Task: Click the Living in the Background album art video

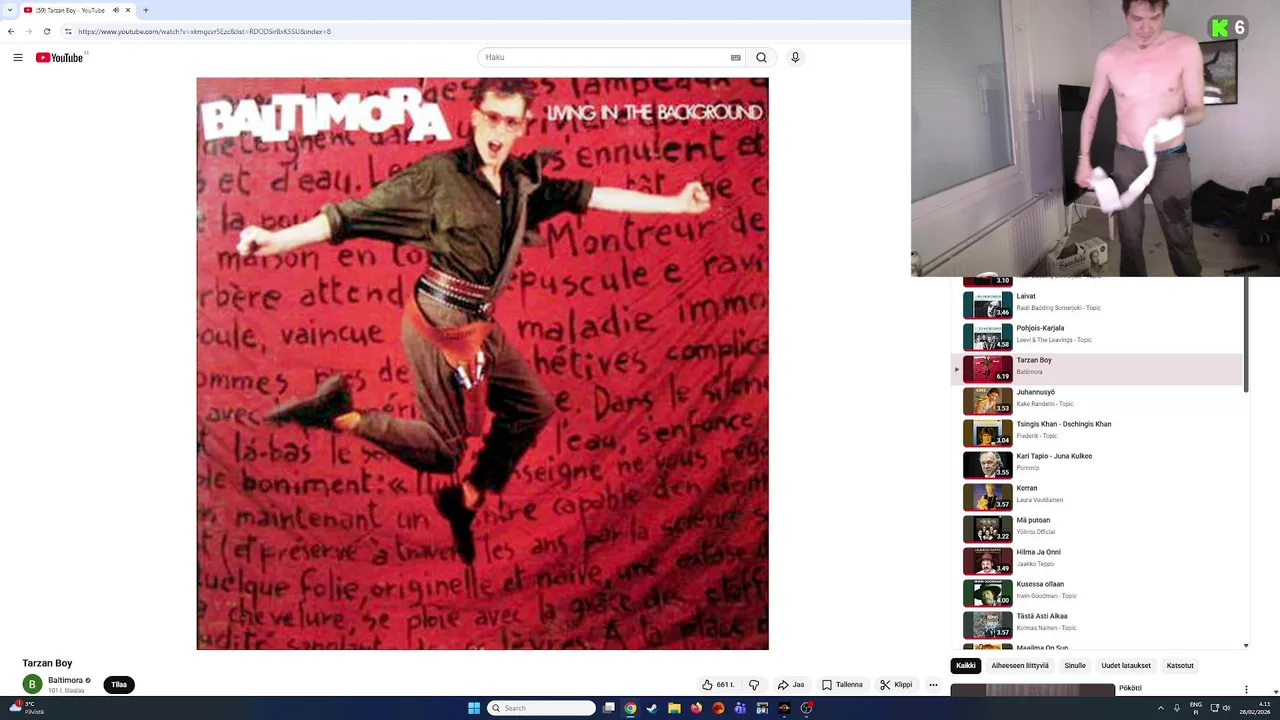Action: 482,364
